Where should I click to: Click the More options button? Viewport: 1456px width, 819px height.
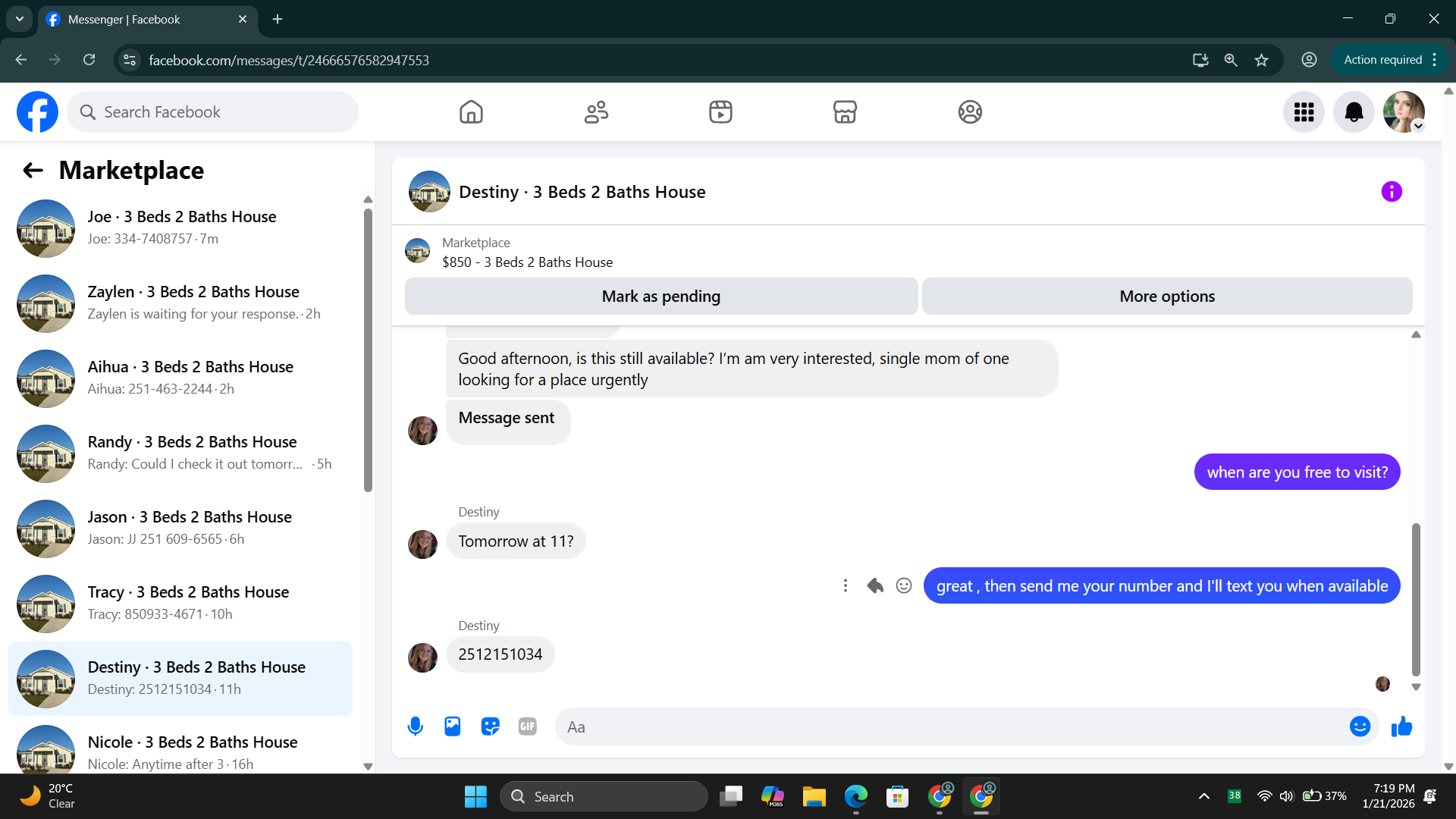coord(1166,297)
